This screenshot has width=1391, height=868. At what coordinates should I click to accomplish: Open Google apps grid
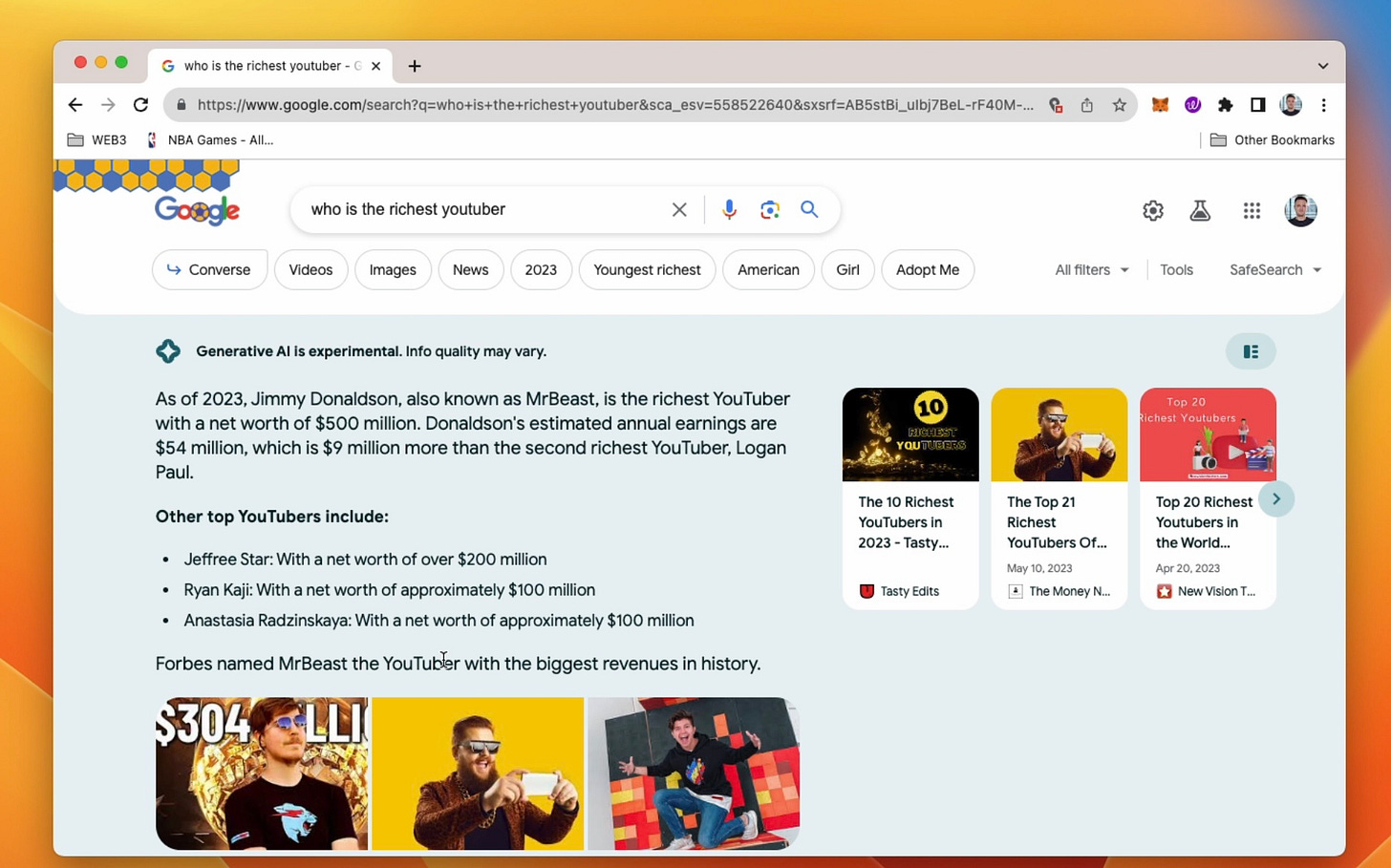[x=1252, y=211]
